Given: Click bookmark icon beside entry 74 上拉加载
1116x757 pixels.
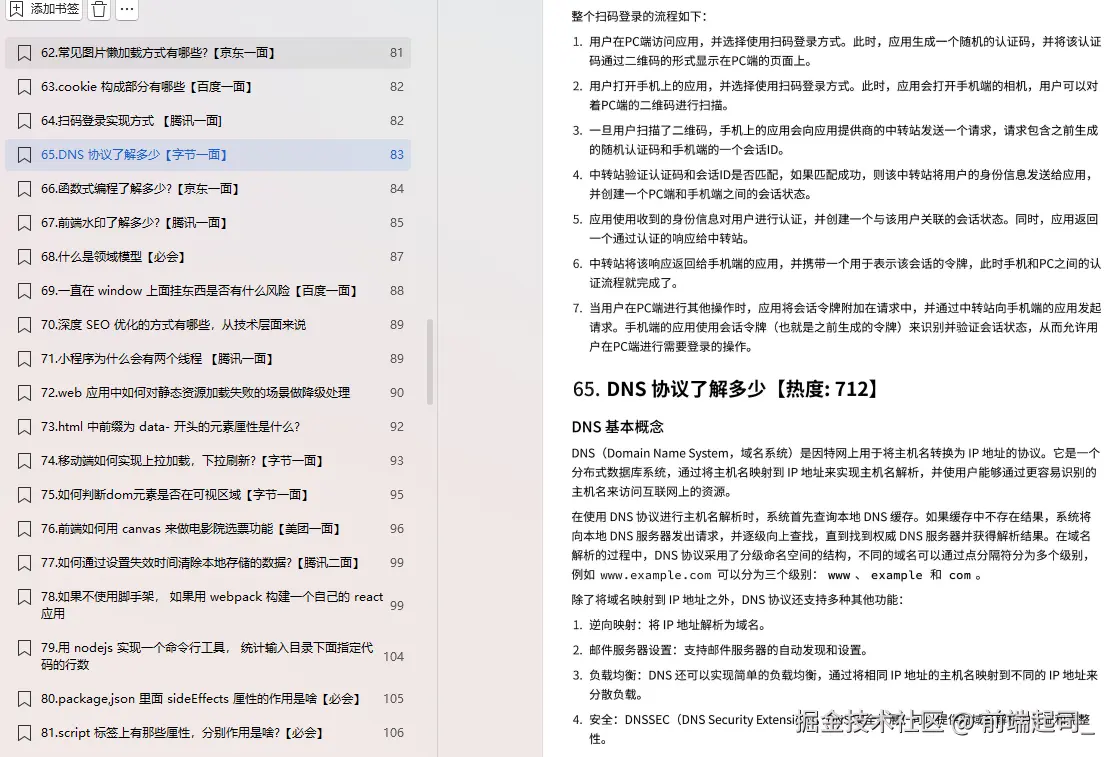Looking at the screenshot, I should (x=25, y=460).
